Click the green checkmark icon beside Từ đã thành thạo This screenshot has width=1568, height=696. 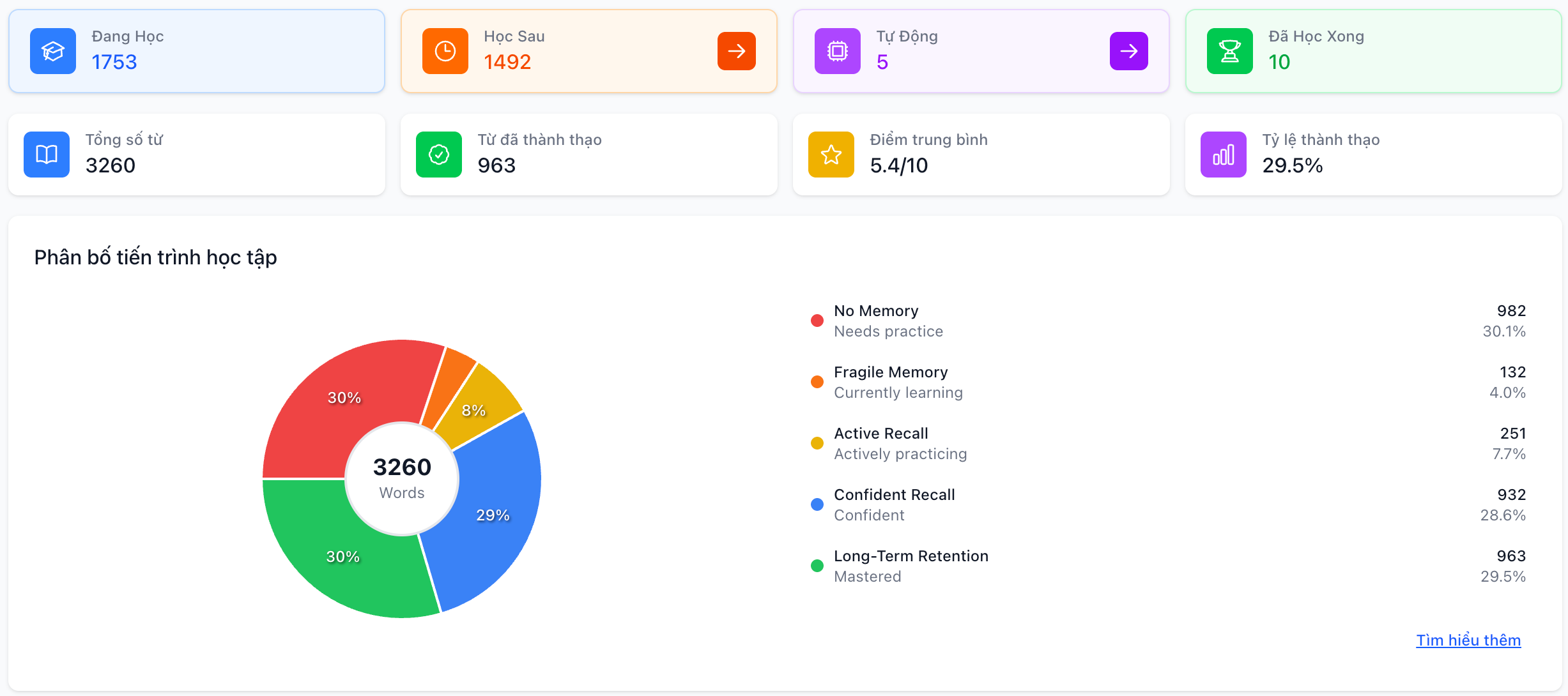tap(438, 154)
